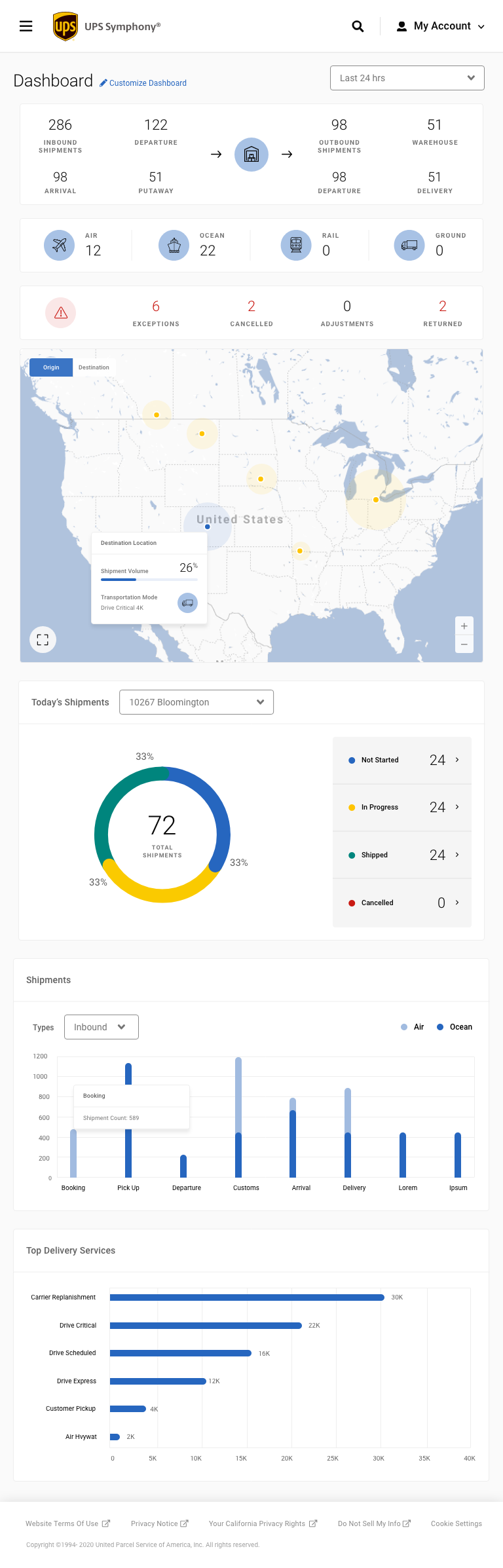This screenshot has width=503, height=1568.
Task: Open the My Account menu
Action: [441, 26]
